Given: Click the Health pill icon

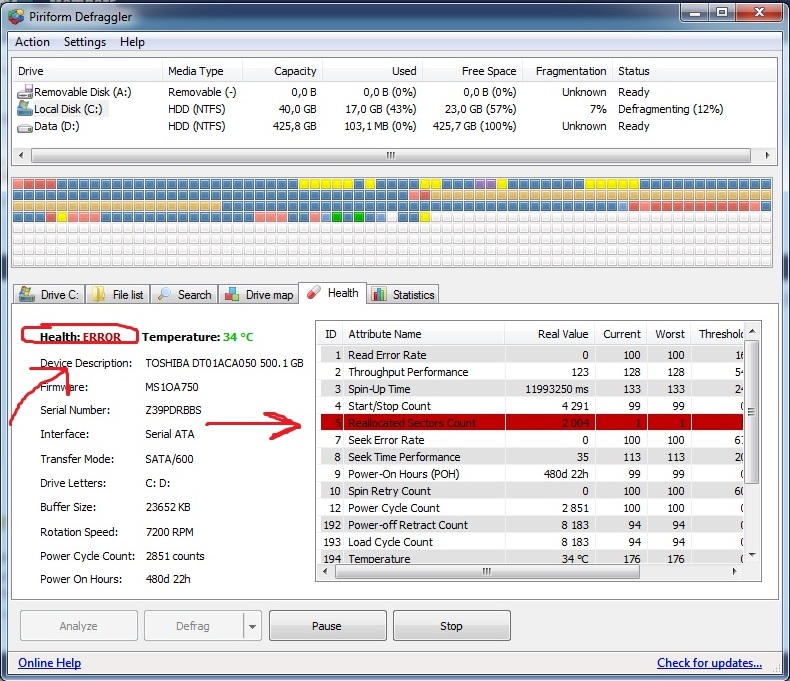Looking at the screenshot, I should [314, 293].
